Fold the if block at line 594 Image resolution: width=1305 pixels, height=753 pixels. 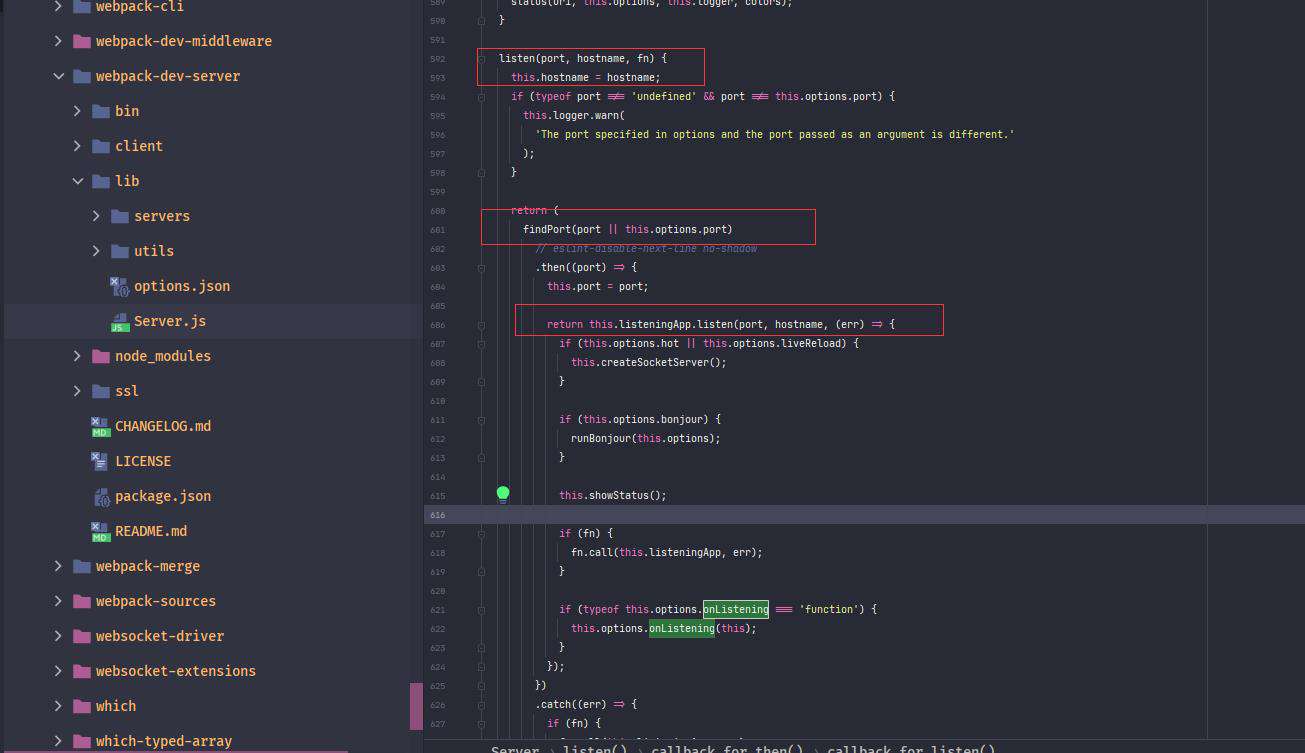tap(481, 96)
